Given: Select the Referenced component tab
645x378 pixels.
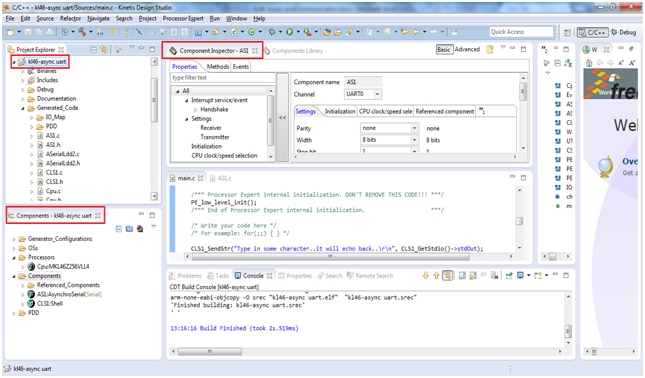Looking at the screenshot, I should click(x=445, y=111).
